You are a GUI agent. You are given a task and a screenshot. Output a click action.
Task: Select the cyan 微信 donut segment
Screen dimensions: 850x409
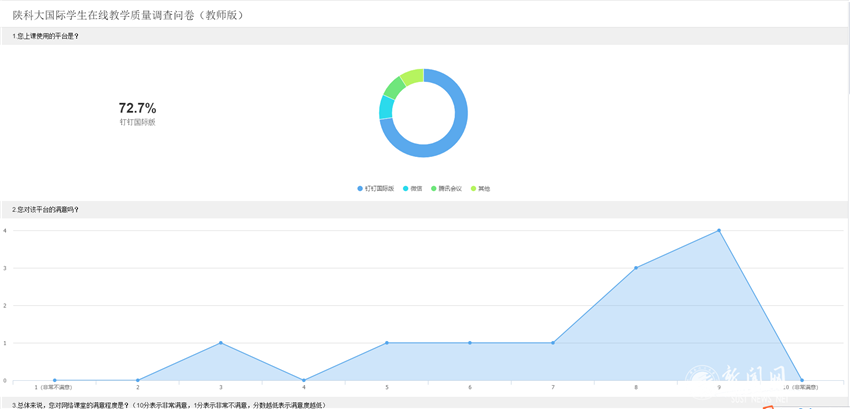[x=385, y=108]
